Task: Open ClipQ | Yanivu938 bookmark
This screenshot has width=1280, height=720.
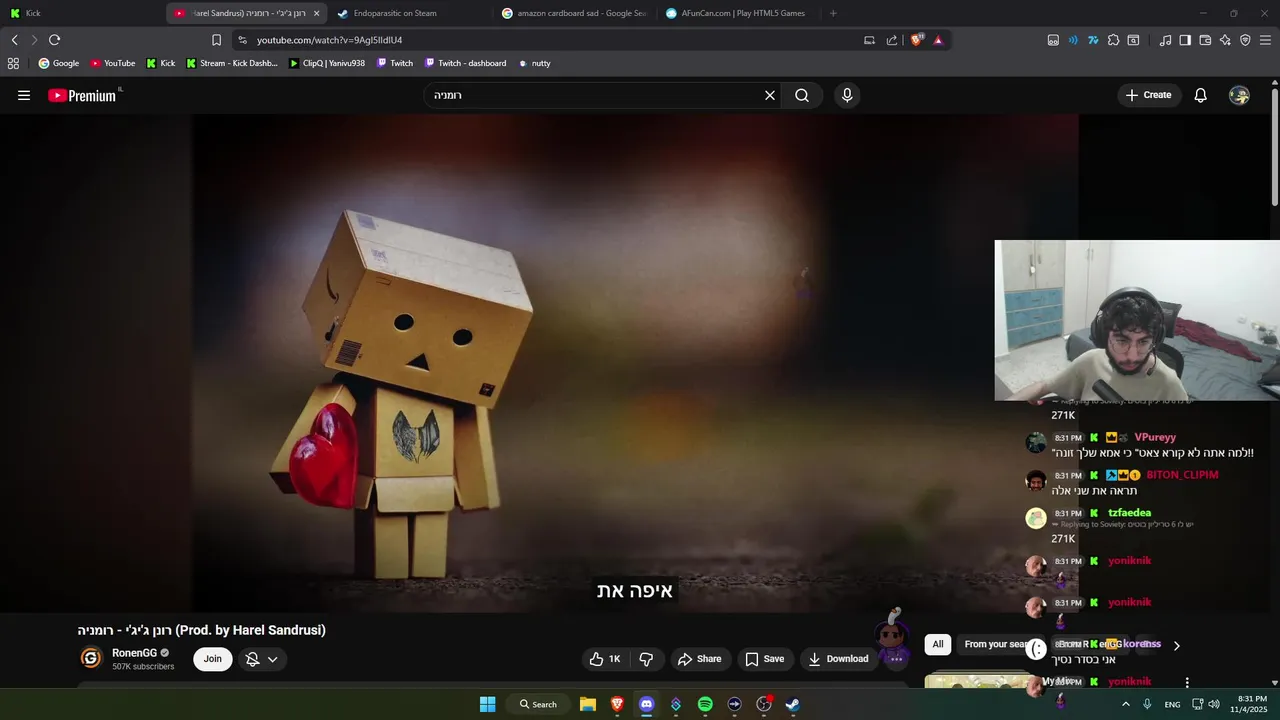Action: pos(326,63)
